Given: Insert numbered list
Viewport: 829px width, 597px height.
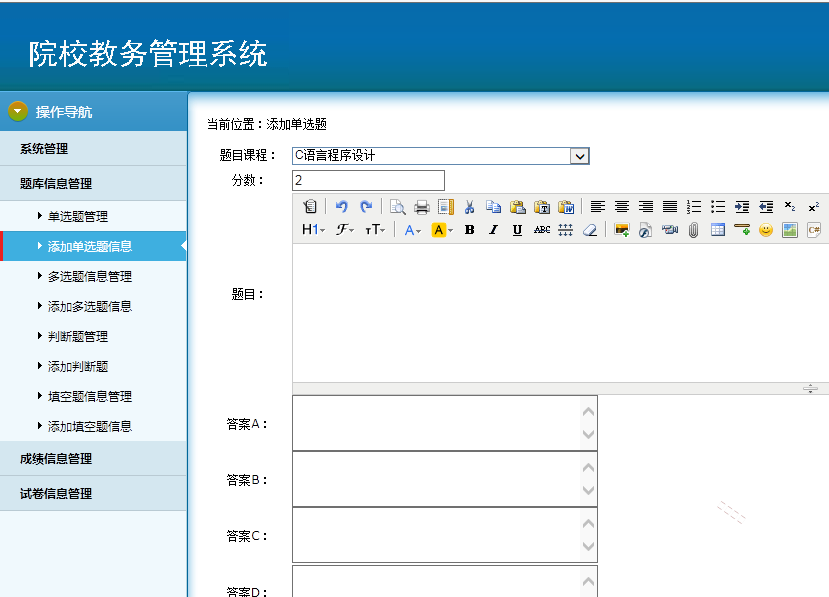Looking at the screenshot, I should [x=694, y=207].
